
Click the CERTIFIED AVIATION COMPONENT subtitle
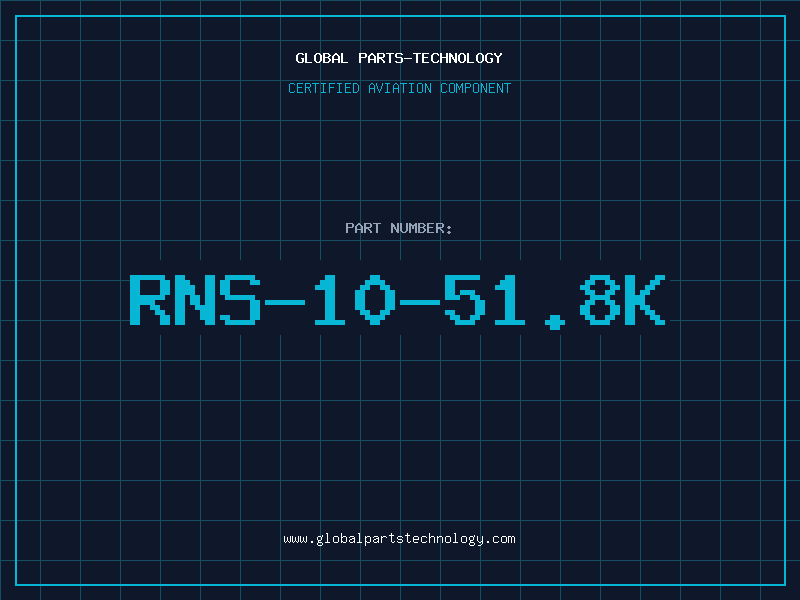click(x=399, y=88)
